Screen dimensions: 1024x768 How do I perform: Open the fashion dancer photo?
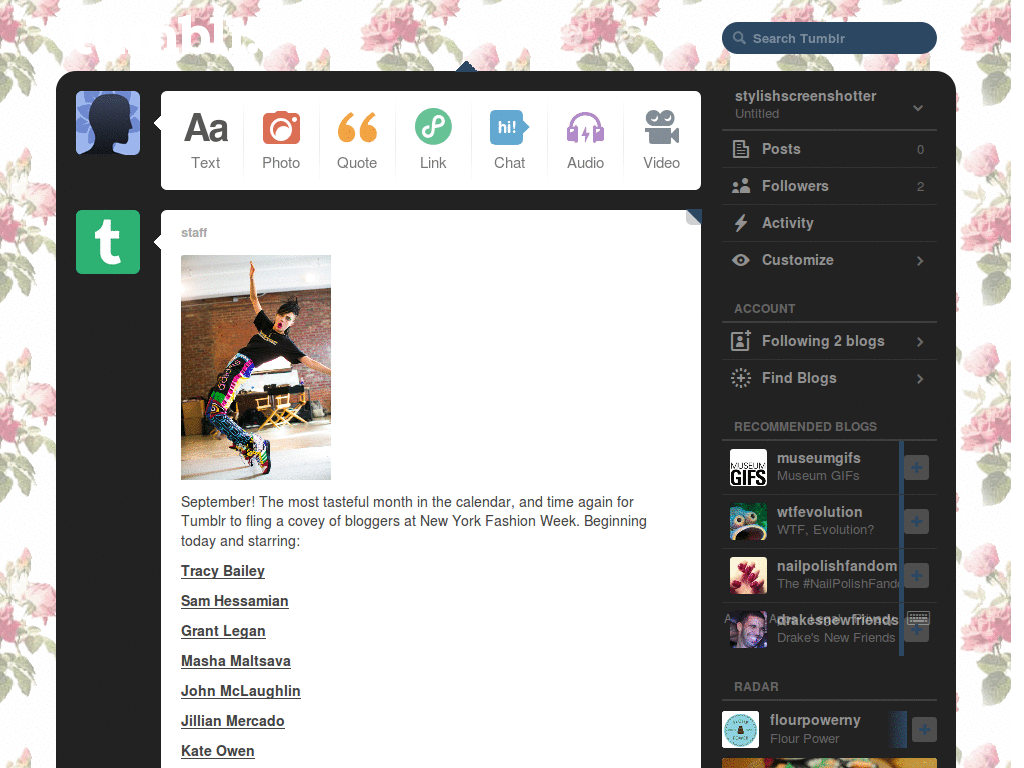256,367
